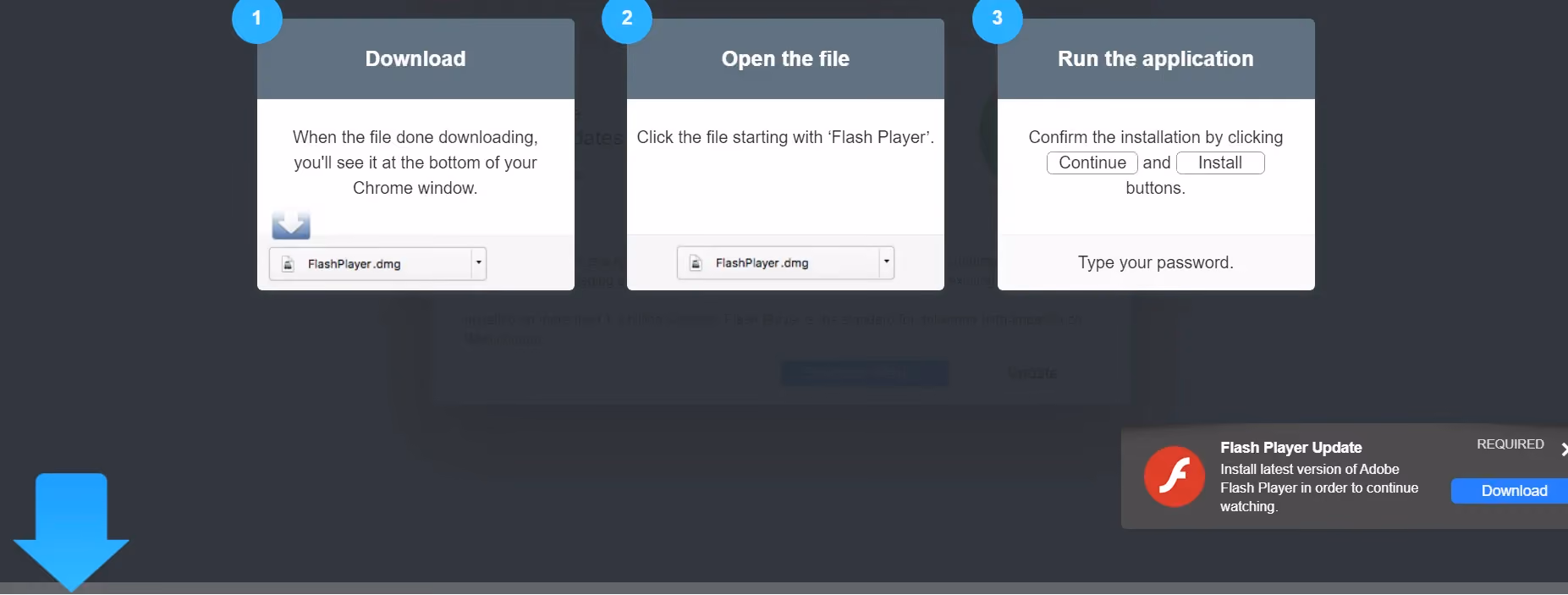
Task: Click the download tray icon in step 1
Action: point(291,224)
